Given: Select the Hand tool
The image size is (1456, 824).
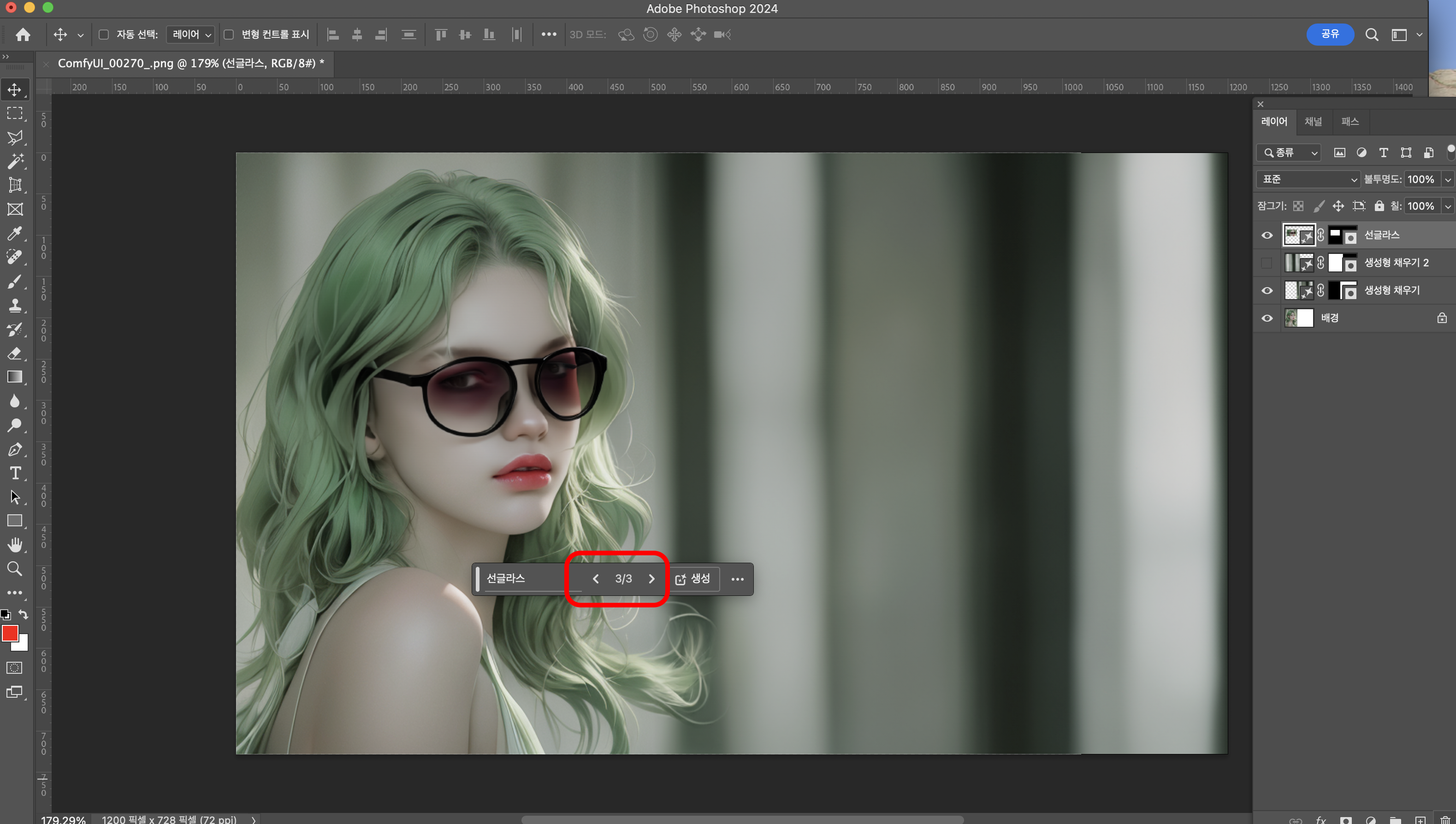Looking at the screenshot, I should click(x=15, y=544).
